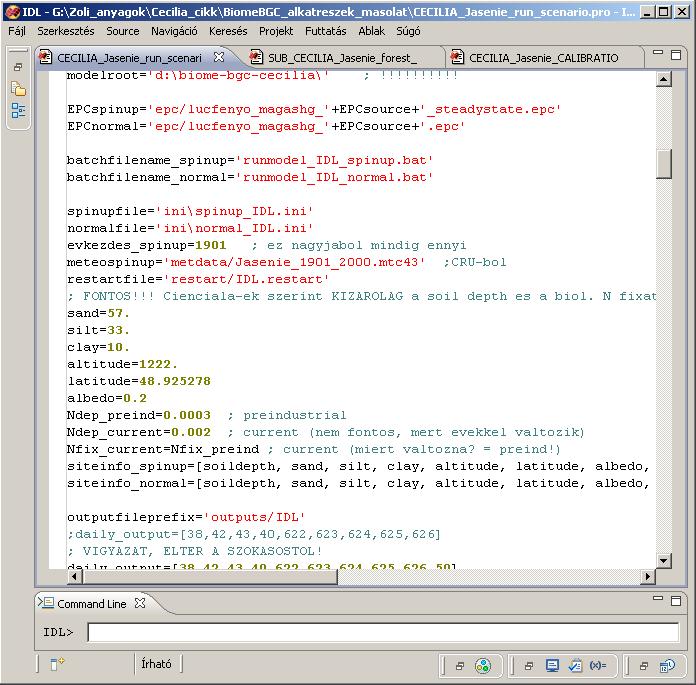696x685 pixels.
Task: Maximize the Command Line panel
Action: pyautogui.click(x=676, y=601)
